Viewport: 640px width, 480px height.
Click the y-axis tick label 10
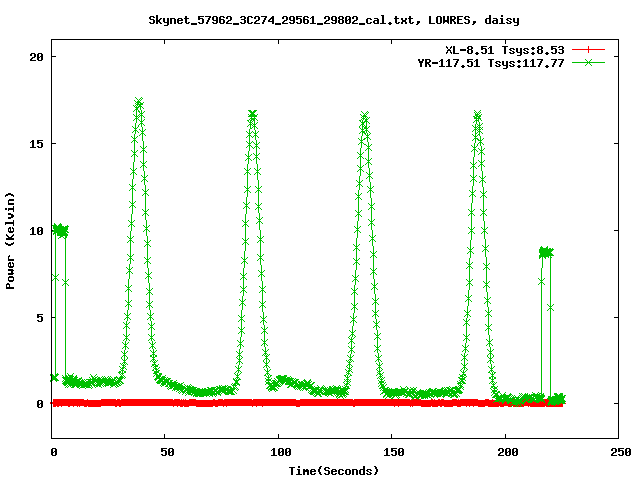36,231
